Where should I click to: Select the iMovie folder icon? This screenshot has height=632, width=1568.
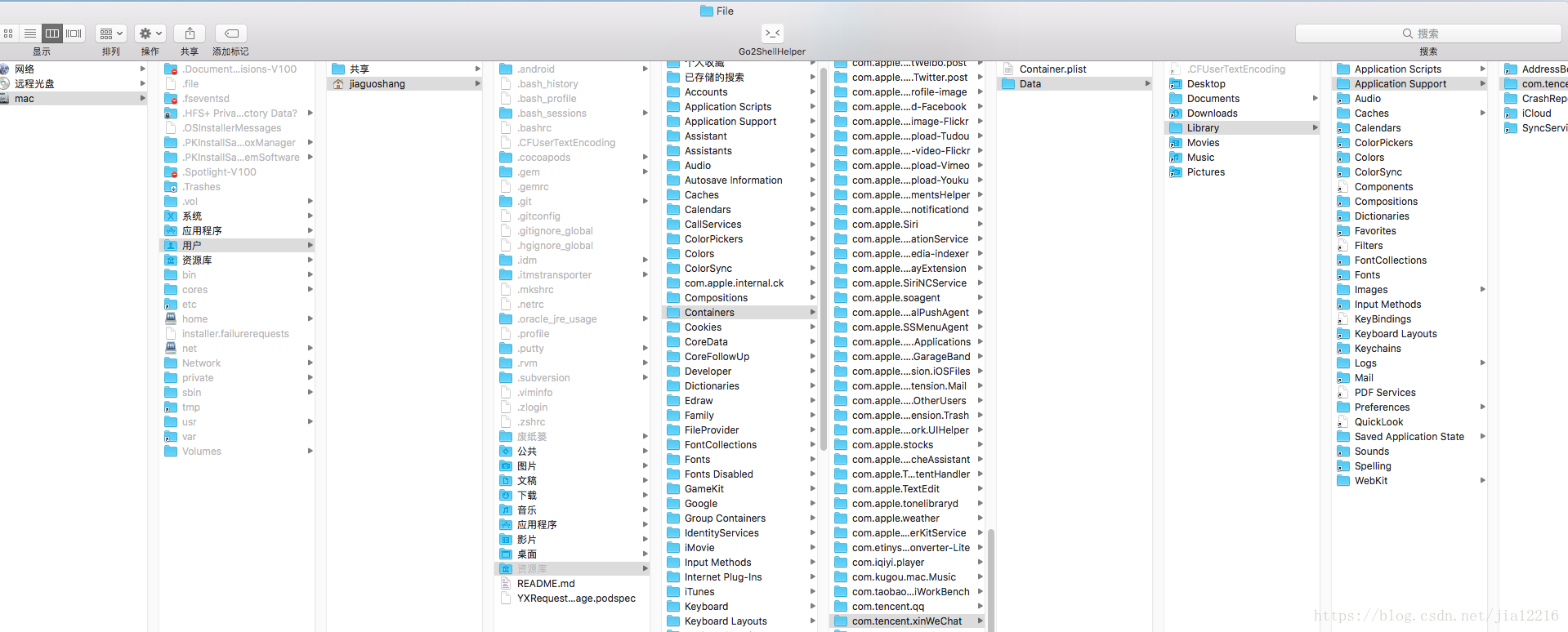(x=673, y=548)
